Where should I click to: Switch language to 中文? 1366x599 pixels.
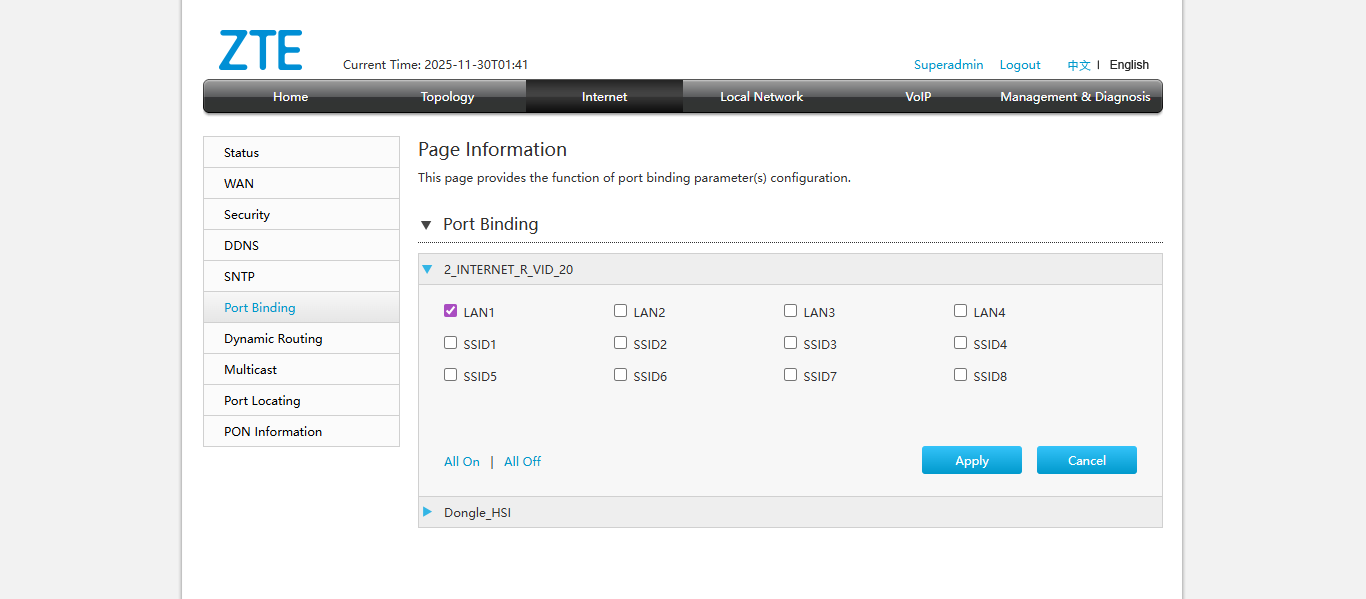coord(1078,65)
